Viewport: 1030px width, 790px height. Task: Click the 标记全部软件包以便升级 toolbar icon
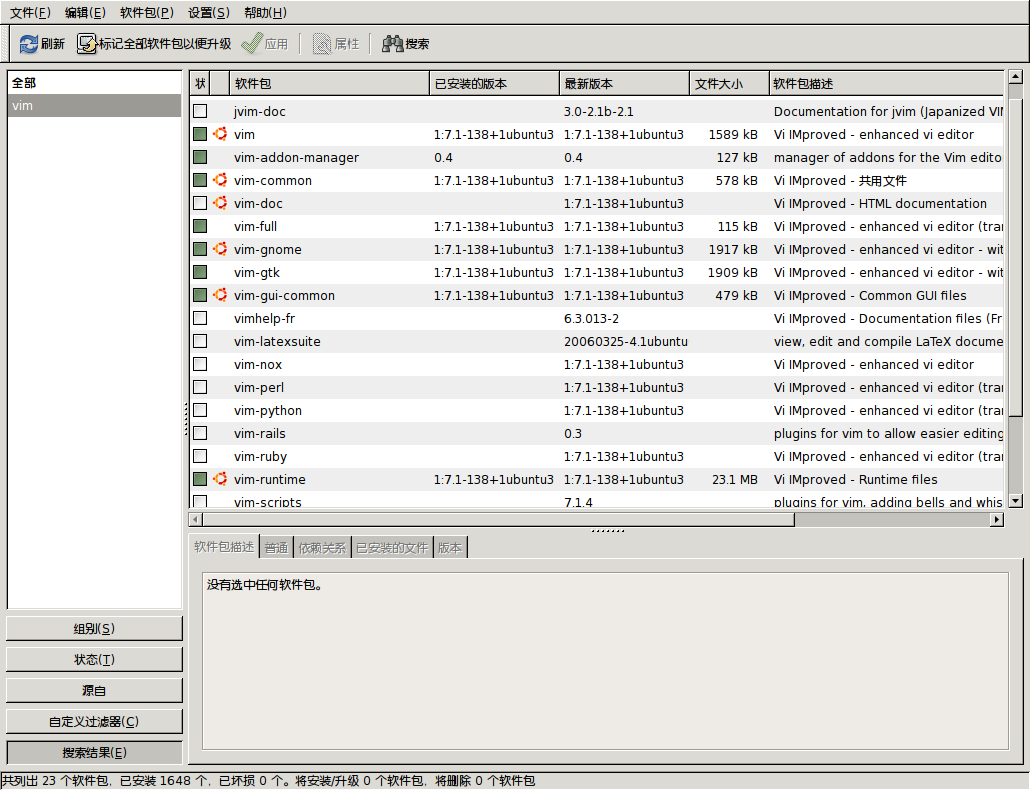click(x=87, y=44)
